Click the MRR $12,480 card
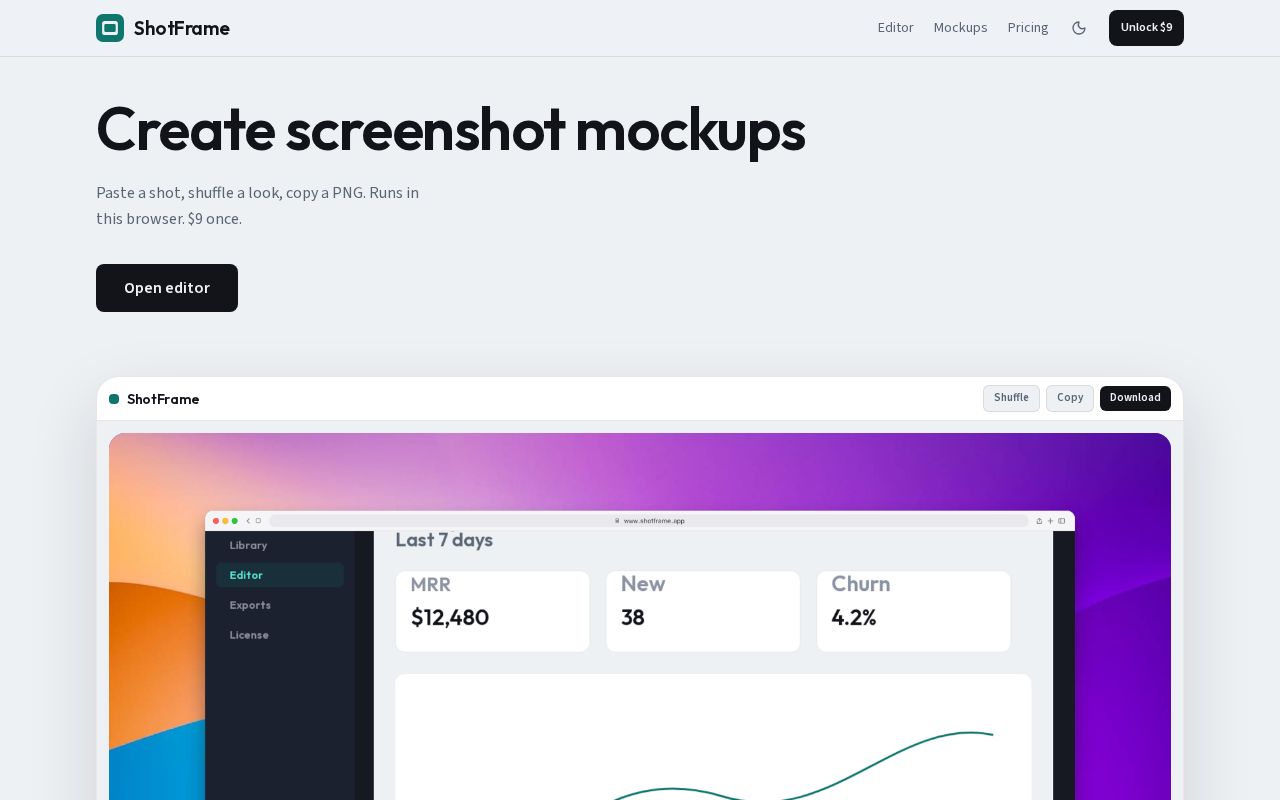 pyautogui.click(x=492, y=611)
